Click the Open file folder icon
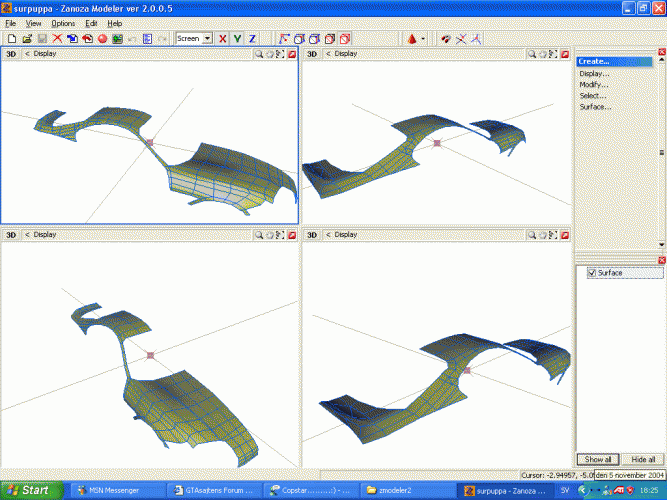Viewport: 667px width, 500px height. pyautogui.click(x=25, y=38)
